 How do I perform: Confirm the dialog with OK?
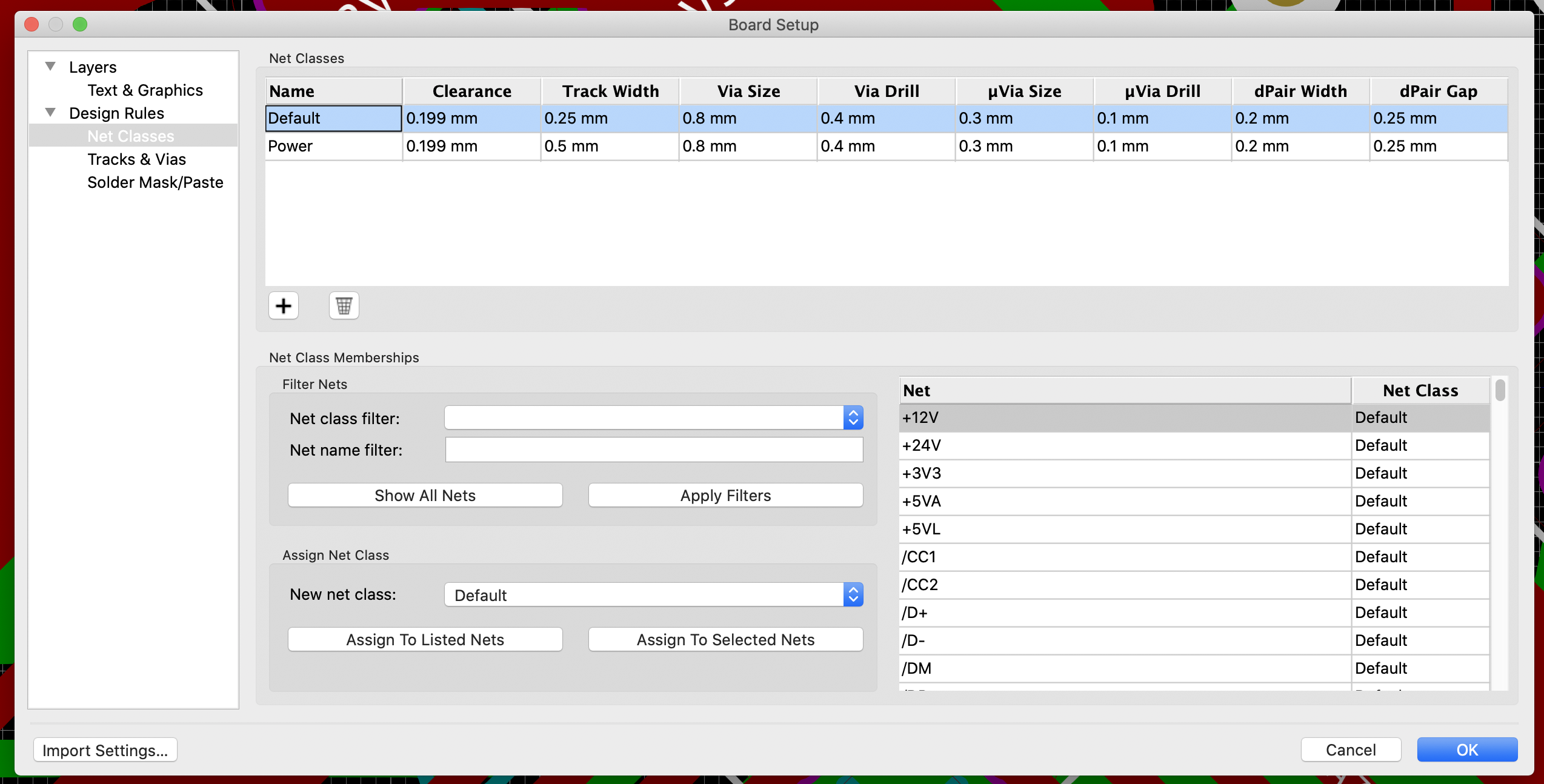(x=1466, y=749)
